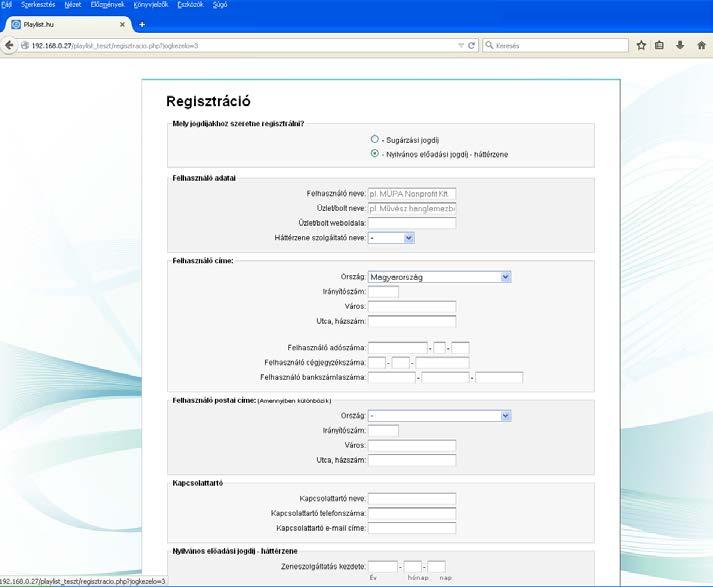Open the Szerkesztés menu

pos(38,5)
